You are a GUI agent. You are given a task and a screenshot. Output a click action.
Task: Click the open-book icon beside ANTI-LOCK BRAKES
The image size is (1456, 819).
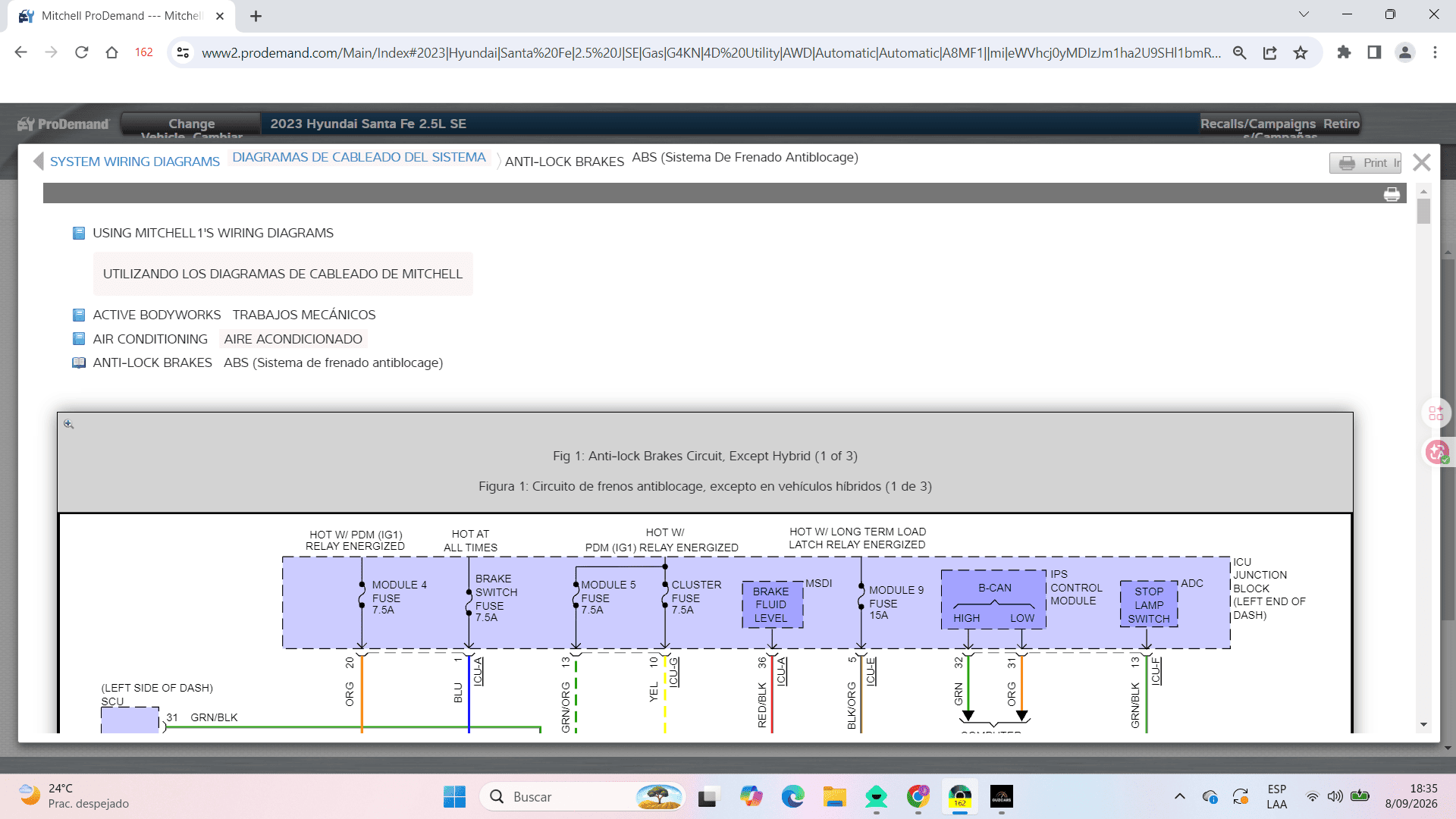pyautogui.click(x=79, y=362)
